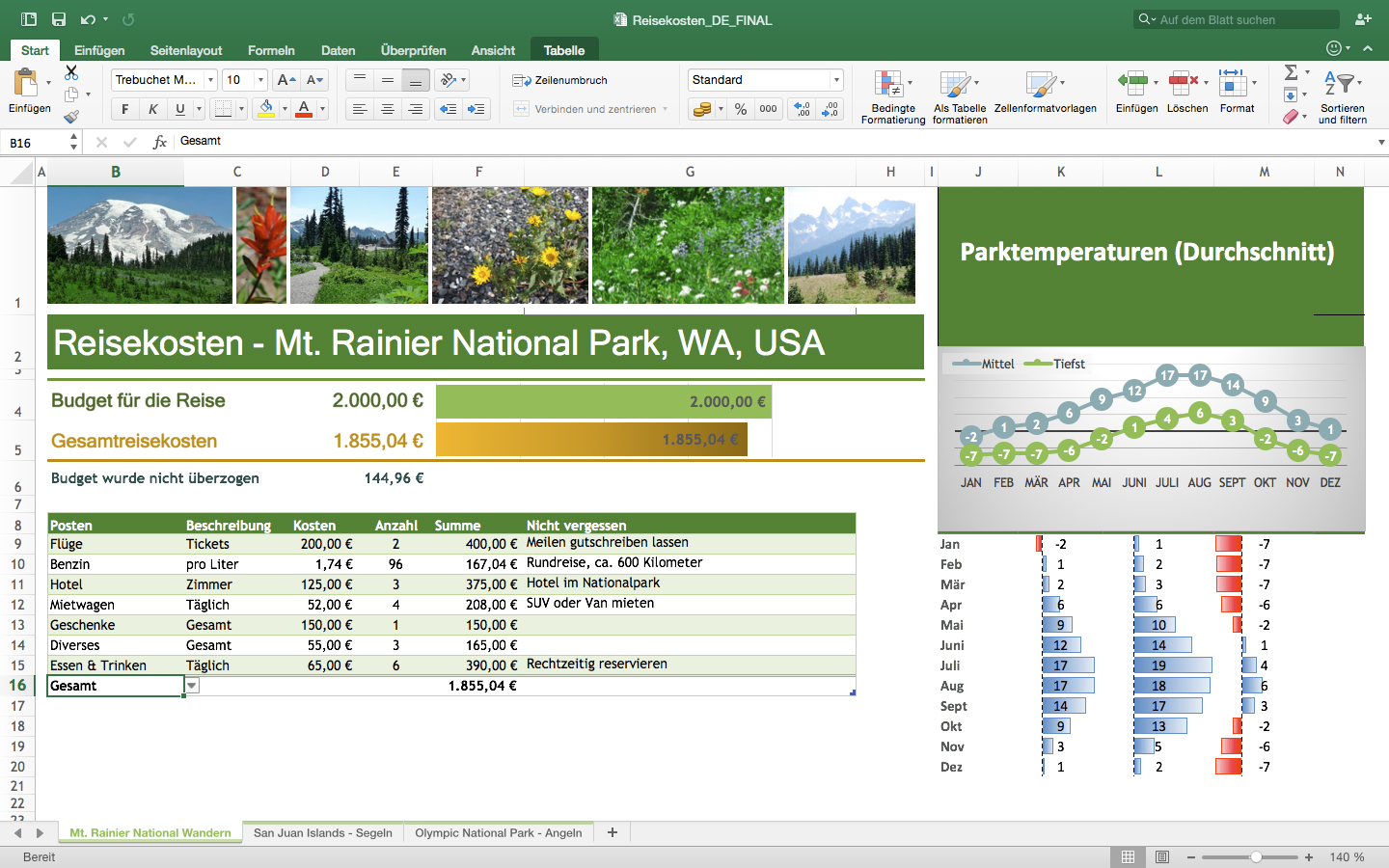Click the Zeilenumbruch button
The height and width of the screenshot is (868, 1389).
click(x=560, y=80)
